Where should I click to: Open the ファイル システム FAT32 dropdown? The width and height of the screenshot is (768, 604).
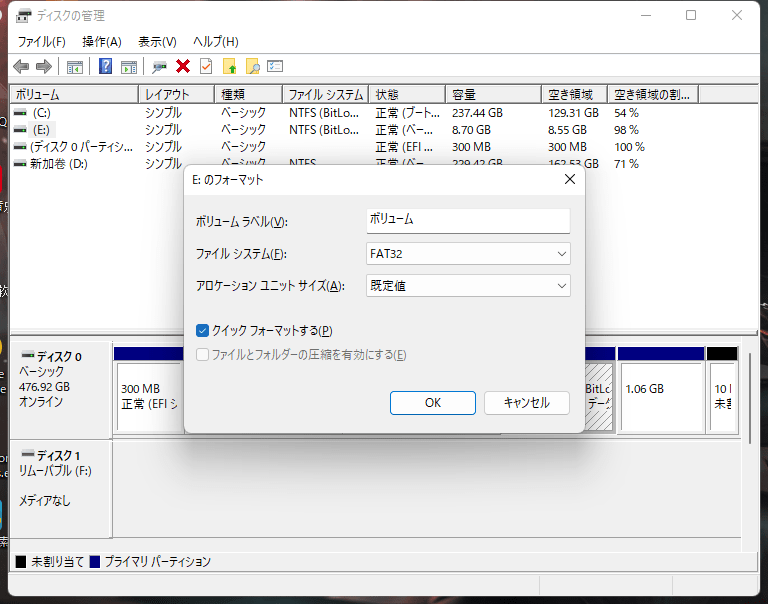pos(468,254)
